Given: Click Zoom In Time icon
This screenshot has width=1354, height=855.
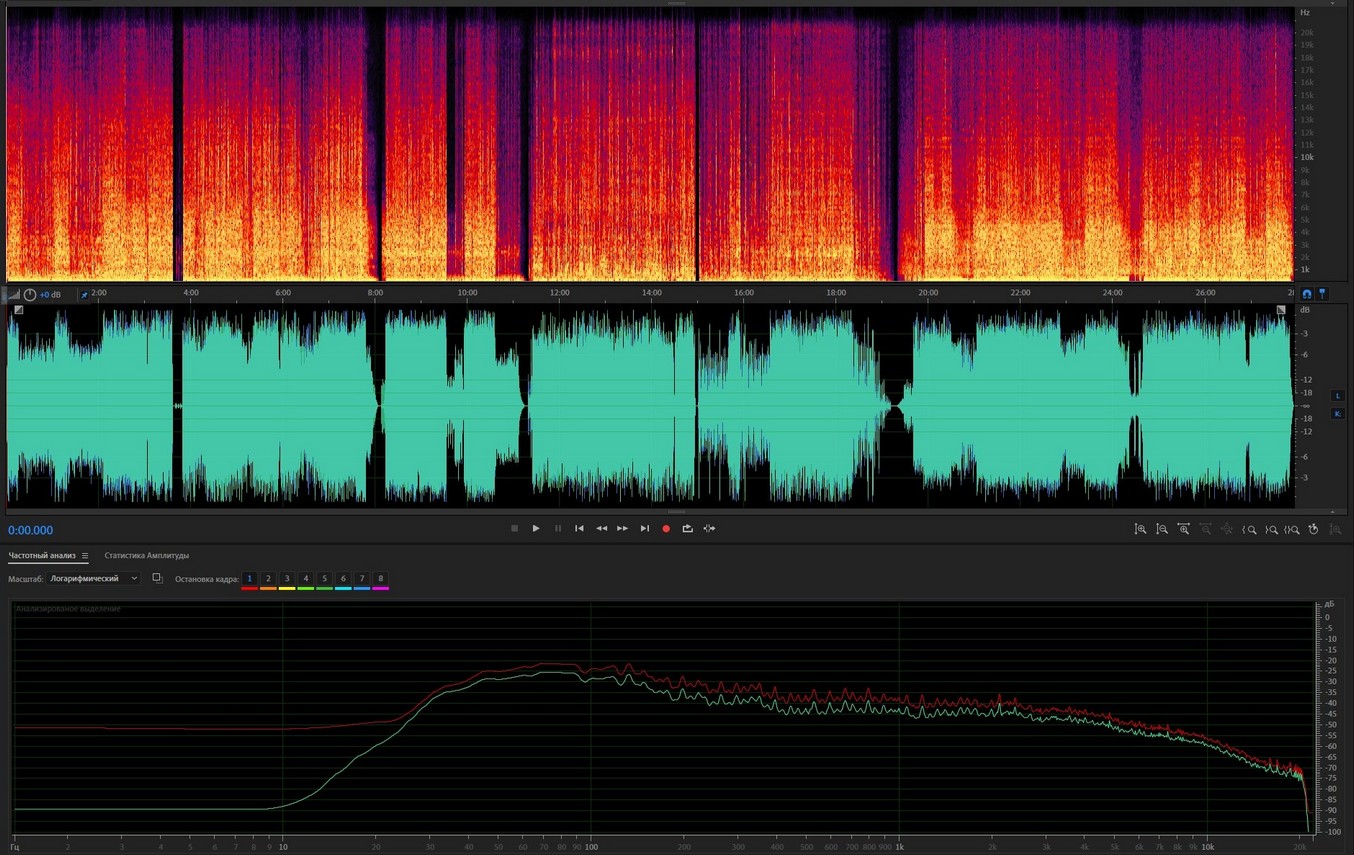Looking at the screenshot, I should tap(1184, 529).
